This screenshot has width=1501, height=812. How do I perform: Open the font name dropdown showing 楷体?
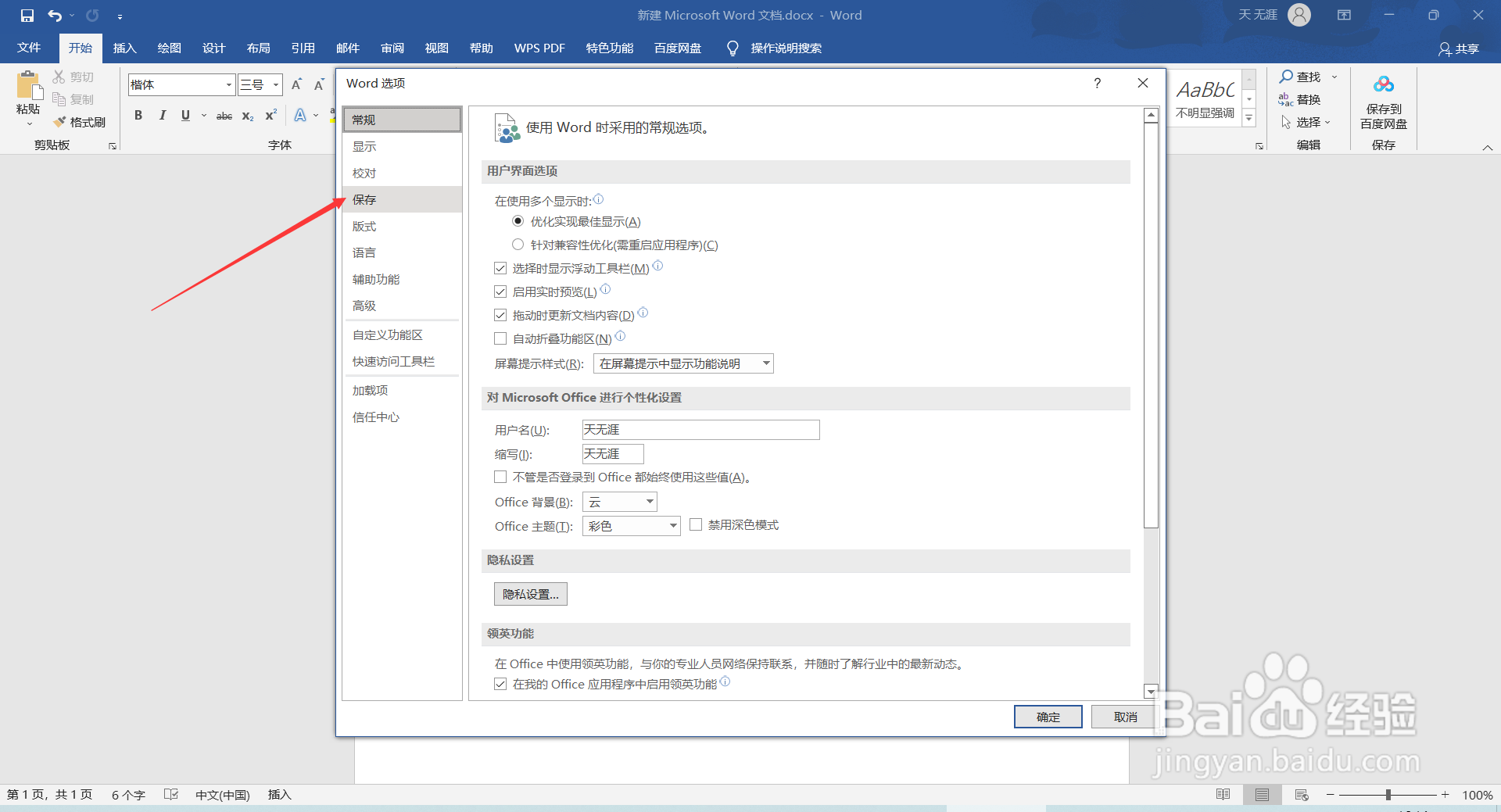(x=229, y=84)
